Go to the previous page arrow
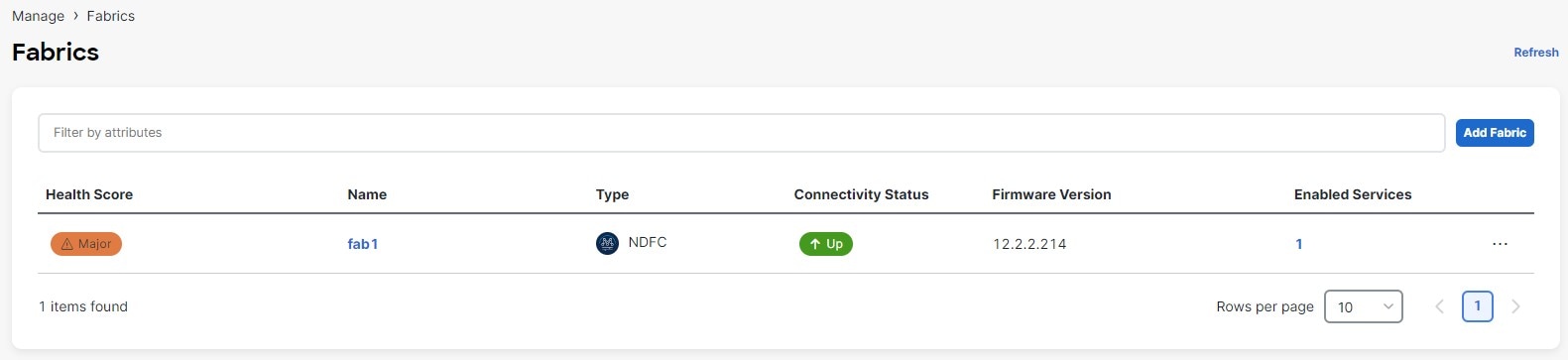Image resolution: width=1568 pixels, height=360 pixels. point(1439,306)
